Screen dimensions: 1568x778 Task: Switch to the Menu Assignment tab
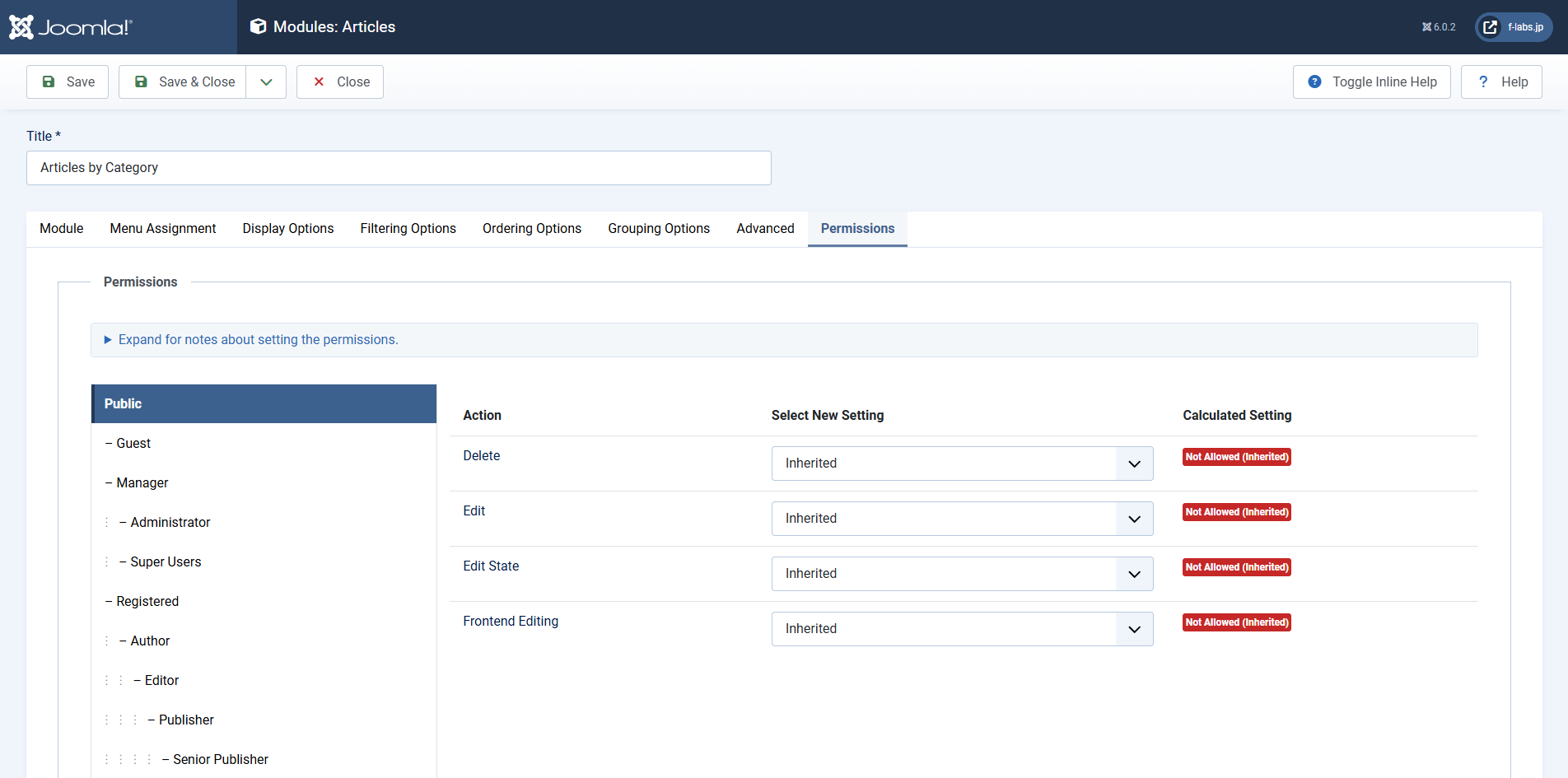tap(162, 228)
